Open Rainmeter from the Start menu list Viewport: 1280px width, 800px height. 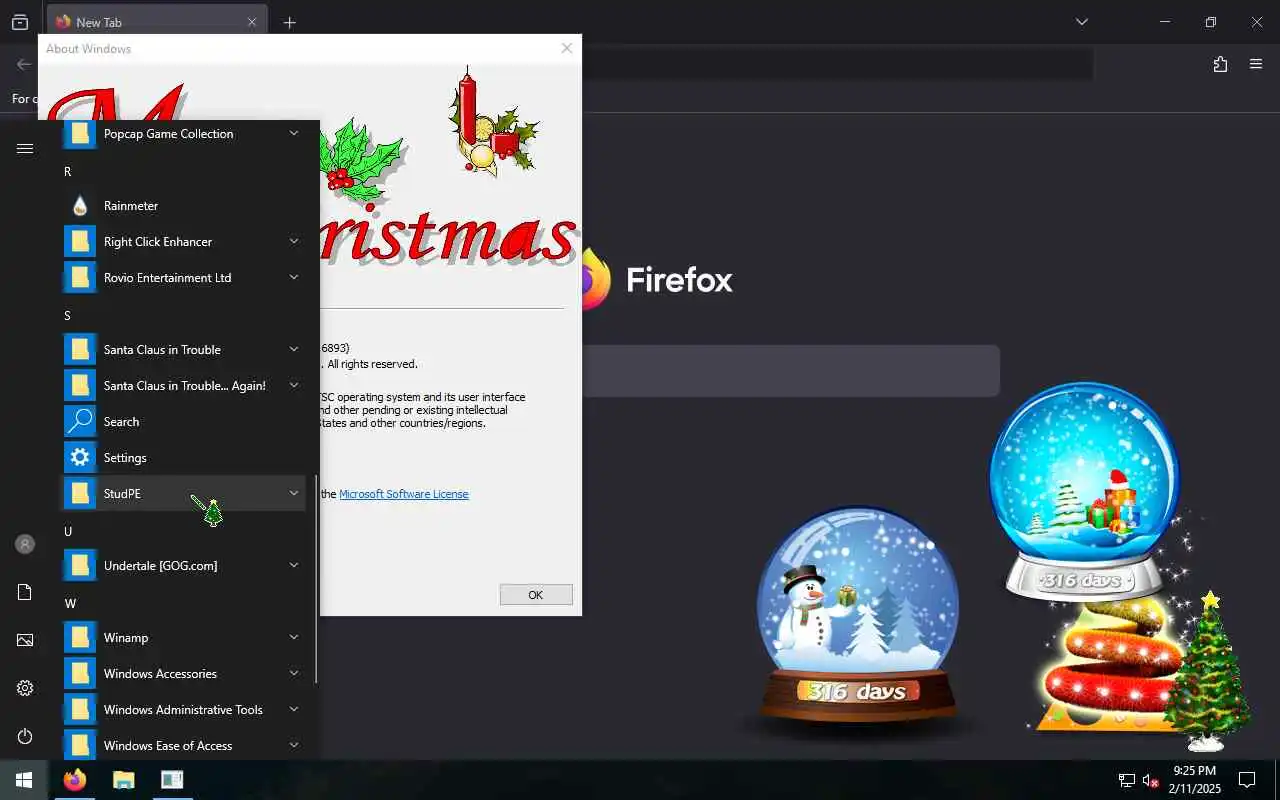[184, 206]
